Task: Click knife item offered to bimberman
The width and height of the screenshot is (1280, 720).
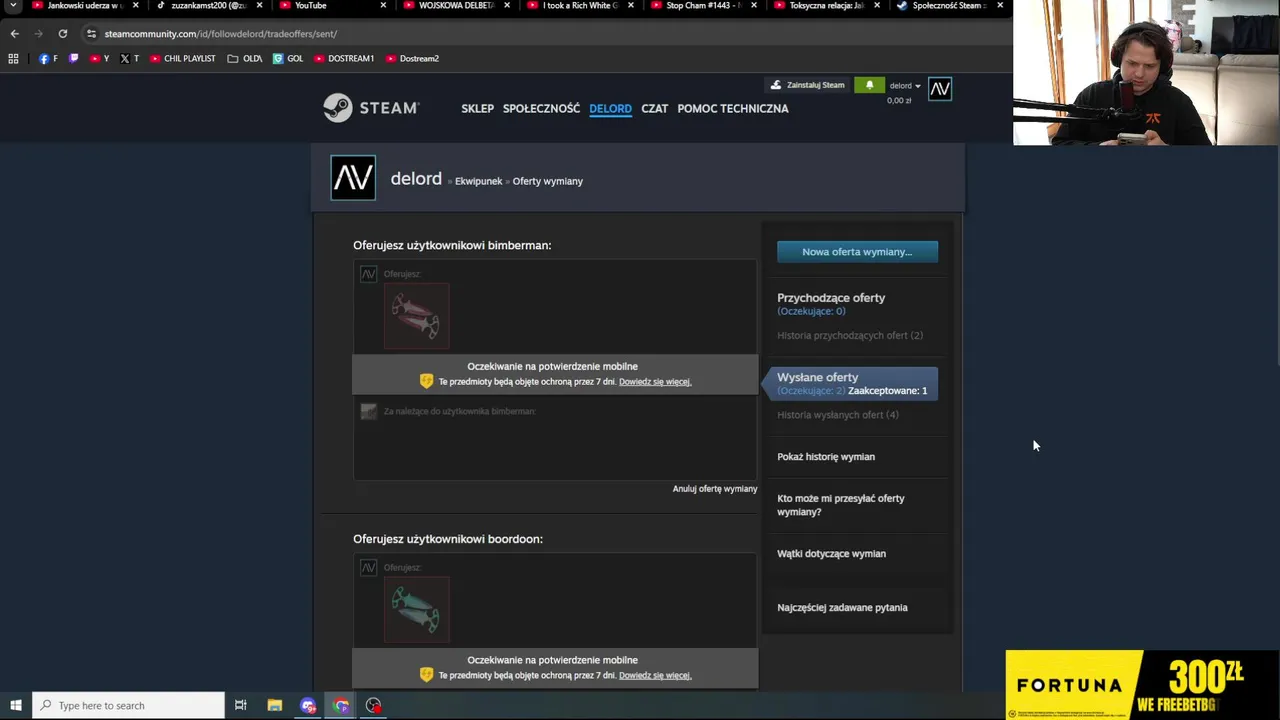Action: (x=417, y=316)
